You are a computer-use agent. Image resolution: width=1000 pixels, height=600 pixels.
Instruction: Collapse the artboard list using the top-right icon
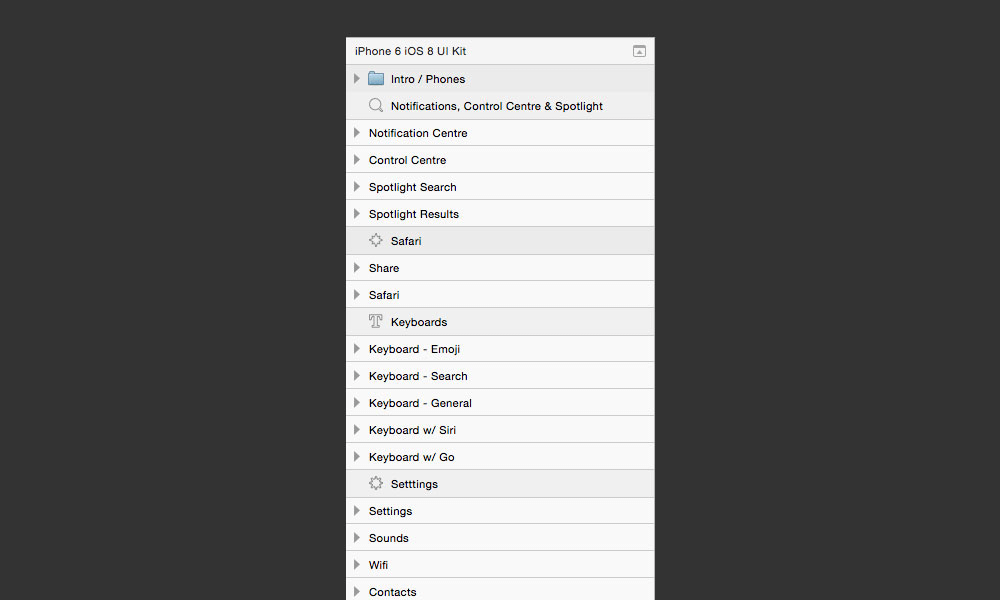[639, 50]
